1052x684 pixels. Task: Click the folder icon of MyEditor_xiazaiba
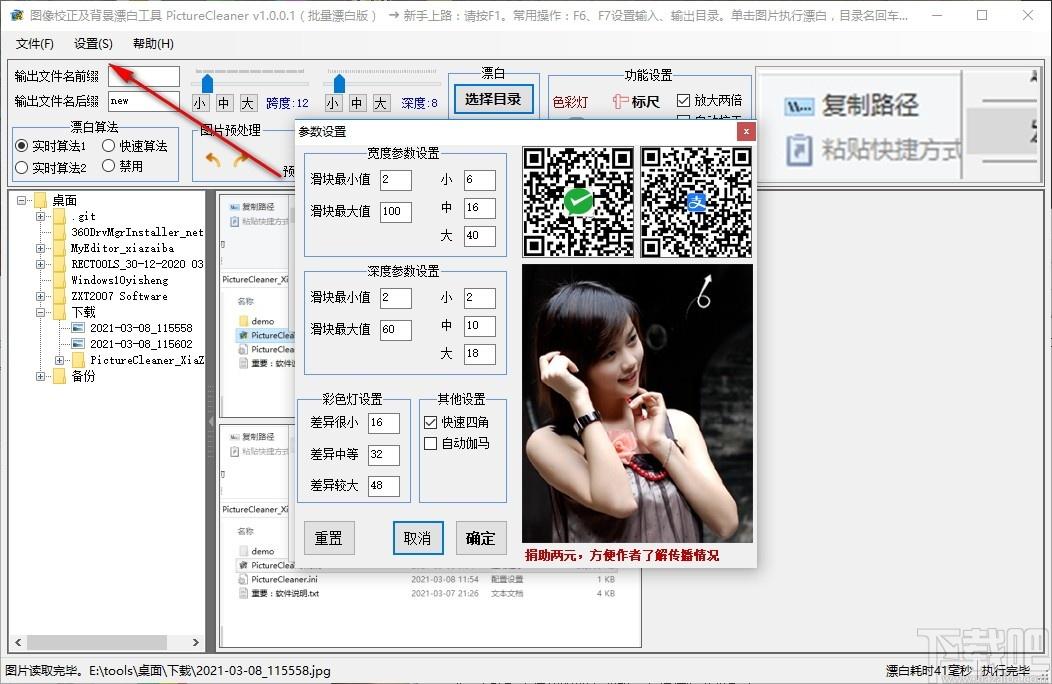click(x=59, y=248)
